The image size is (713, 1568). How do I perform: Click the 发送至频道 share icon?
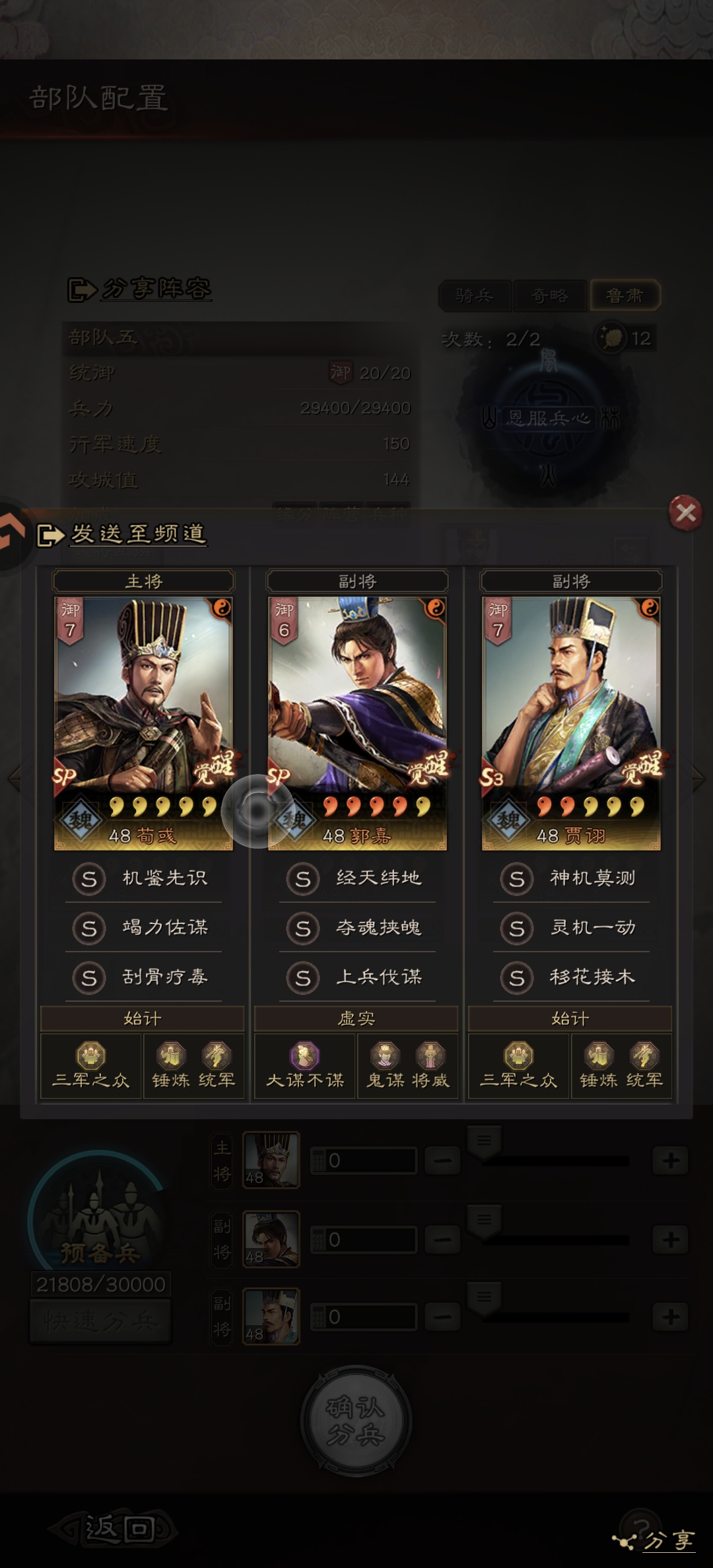(50, 535)
